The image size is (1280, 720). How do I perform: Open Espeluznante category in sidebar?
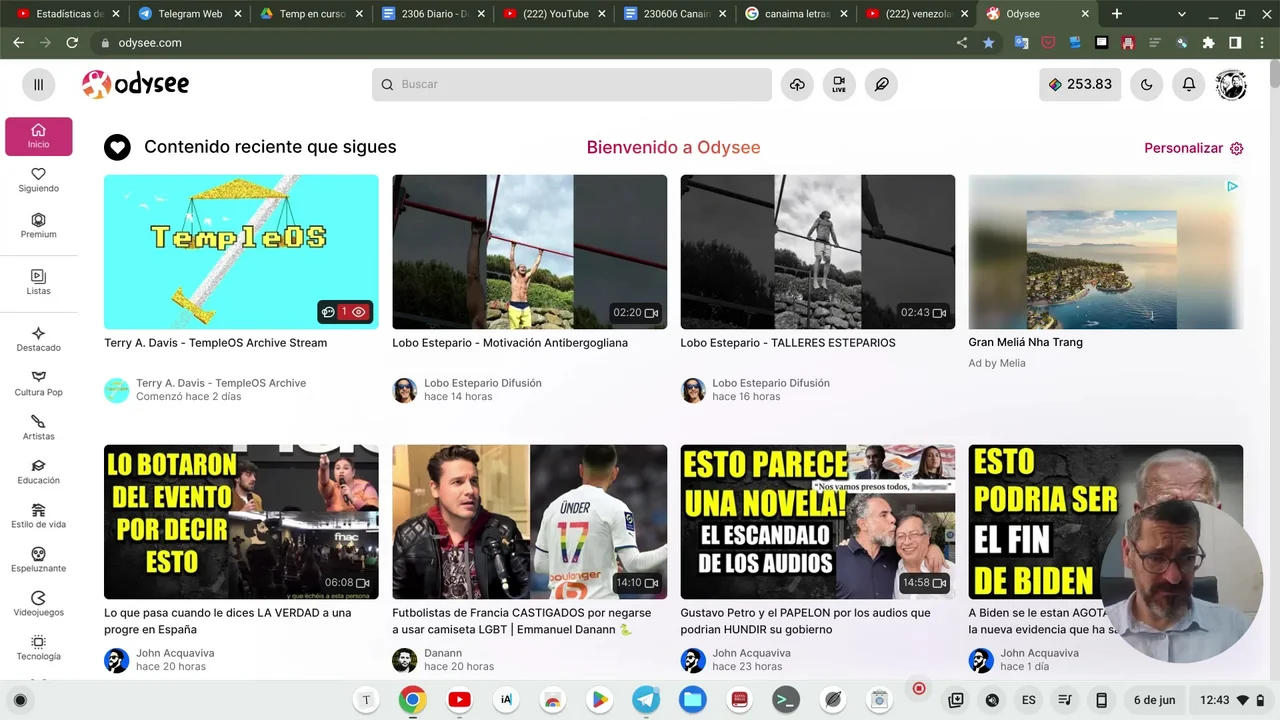tap(38, 559)
